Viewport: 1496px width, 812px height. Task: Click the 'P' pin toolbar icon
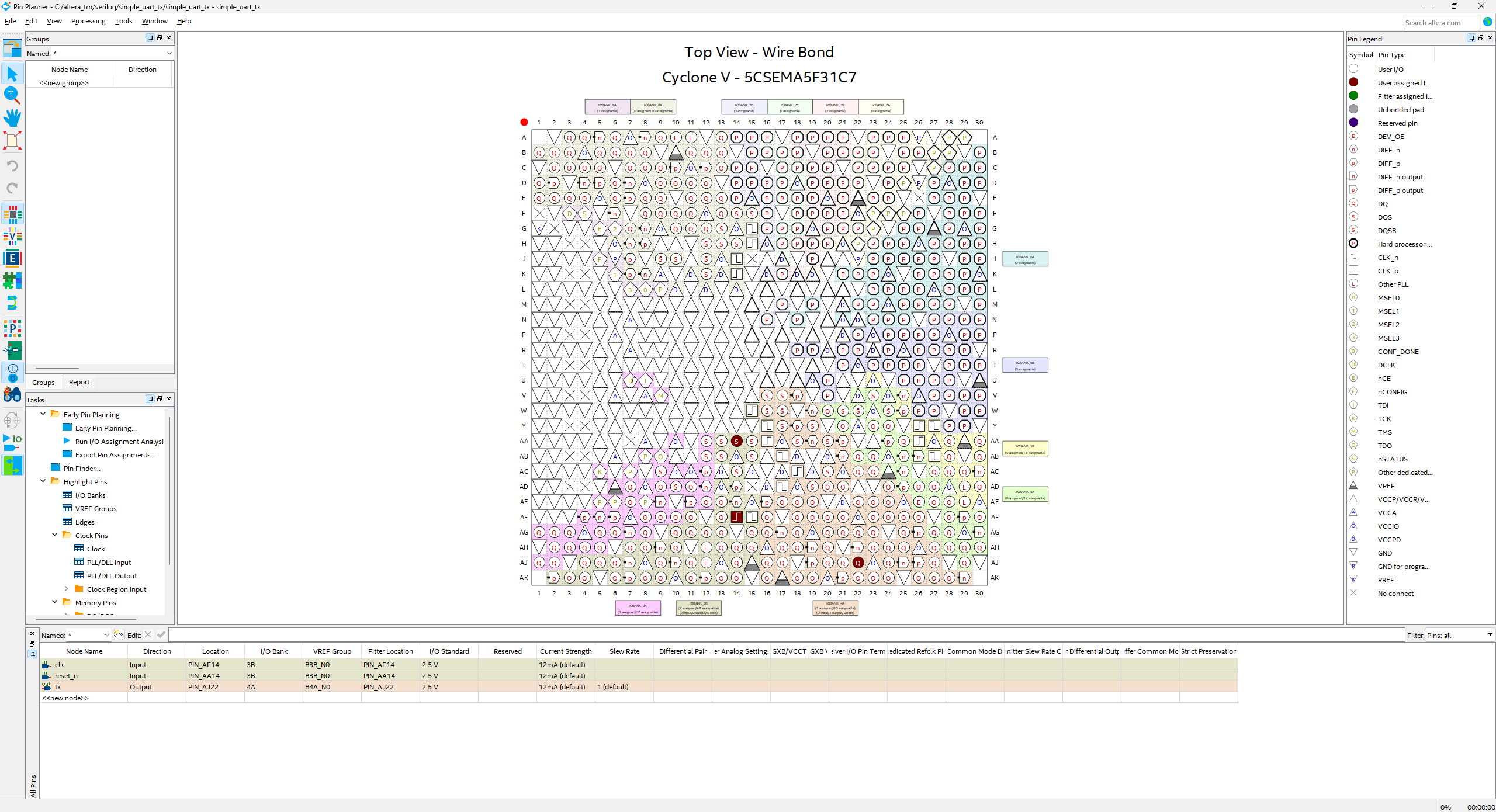[x=12, y=329]
